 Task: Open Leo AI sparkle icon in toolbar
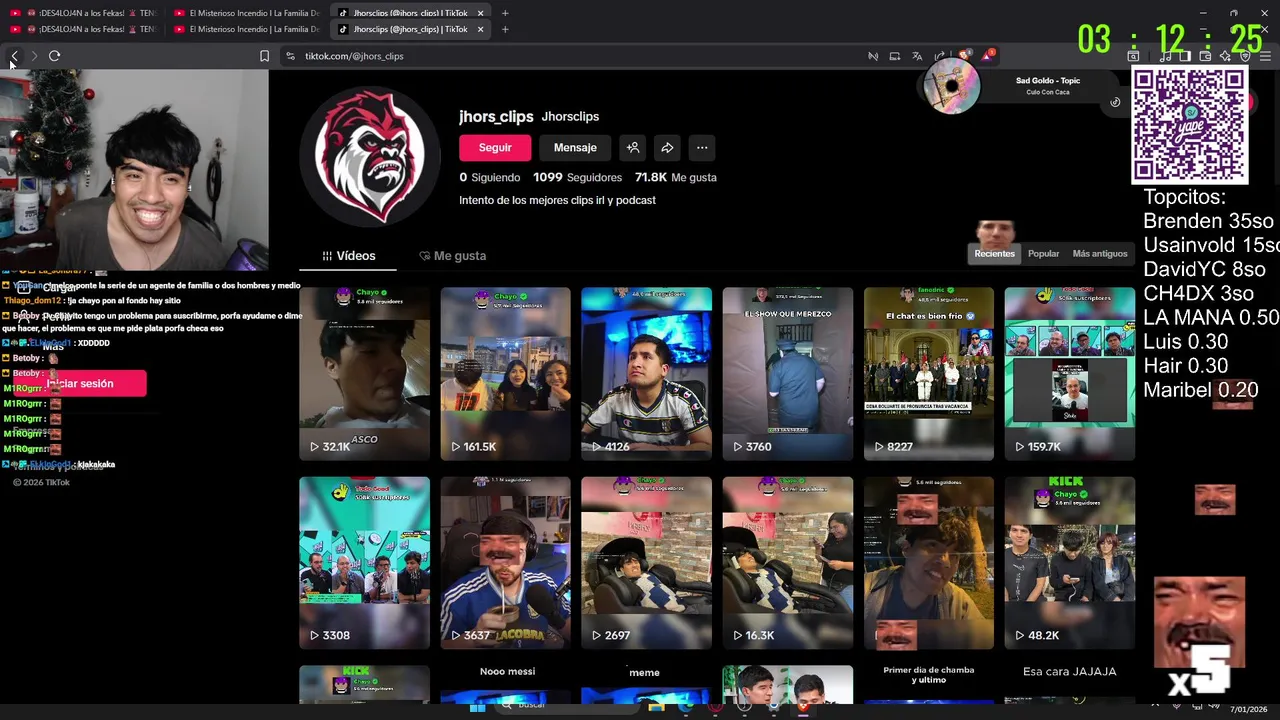click(x=1225, y=56)
